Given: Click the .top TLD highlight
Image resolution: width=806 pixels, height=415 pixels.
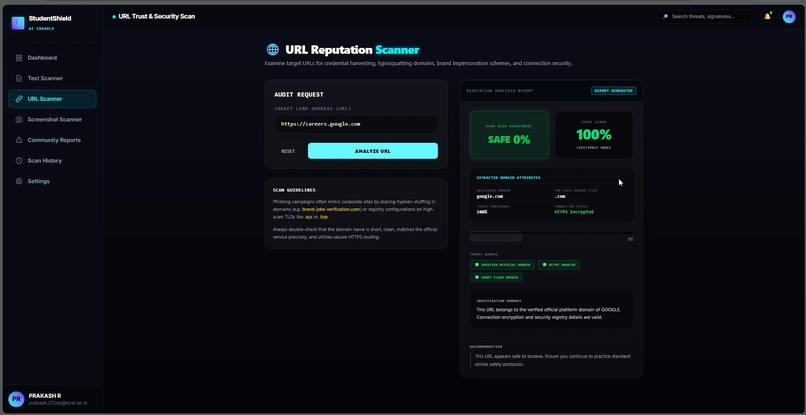Looking at the screenshot, I should [323, 217].
